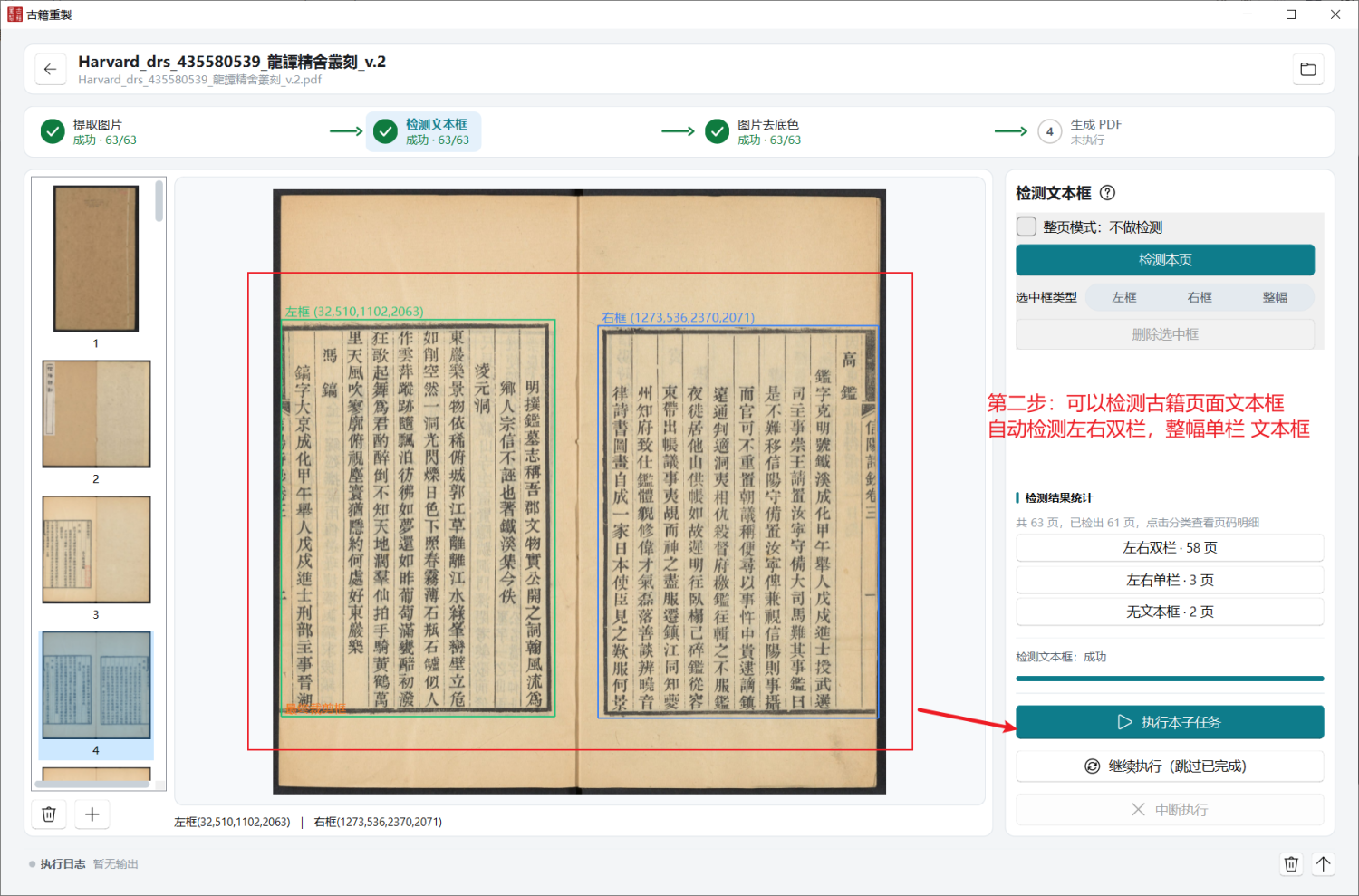Enable the 整页模式 checkbox
This screenshot has width=1359, height=896.
coord(1026,226)
